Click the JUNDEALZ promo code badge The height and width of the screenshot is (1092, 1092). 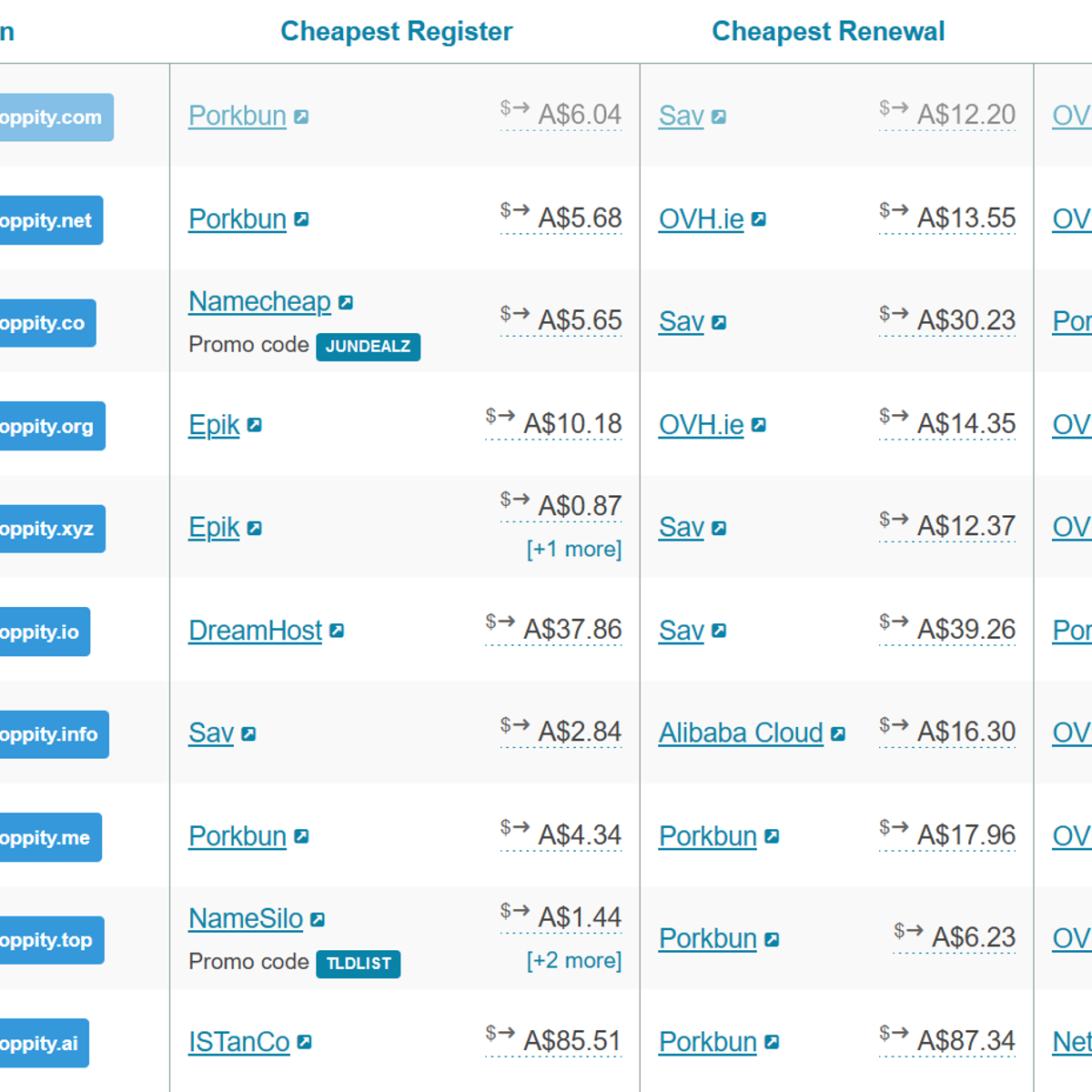(368, 347)
